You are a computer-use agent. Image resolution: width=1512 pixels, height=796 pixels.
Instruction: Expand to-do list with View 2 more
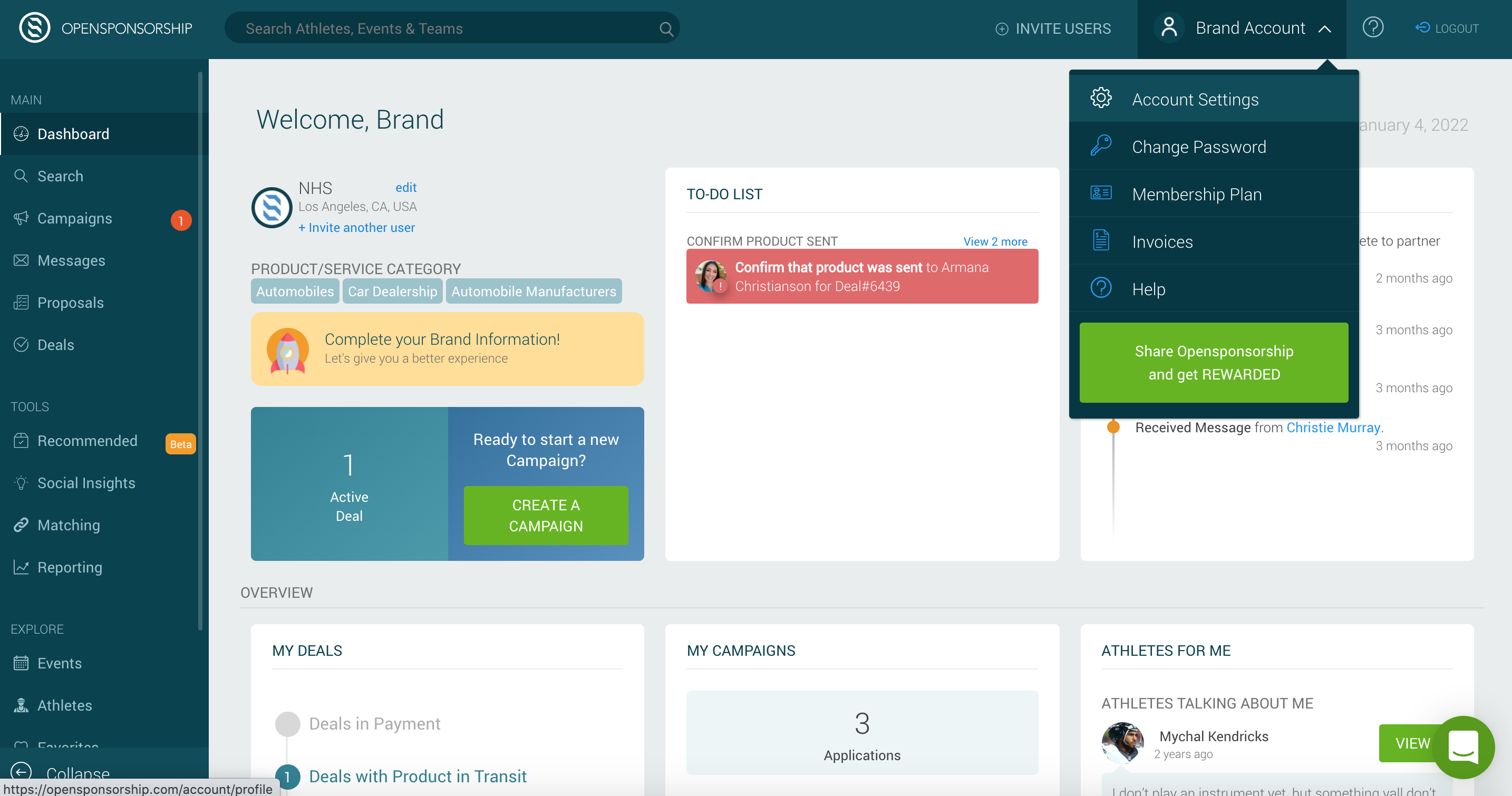[x=995, y=241]
